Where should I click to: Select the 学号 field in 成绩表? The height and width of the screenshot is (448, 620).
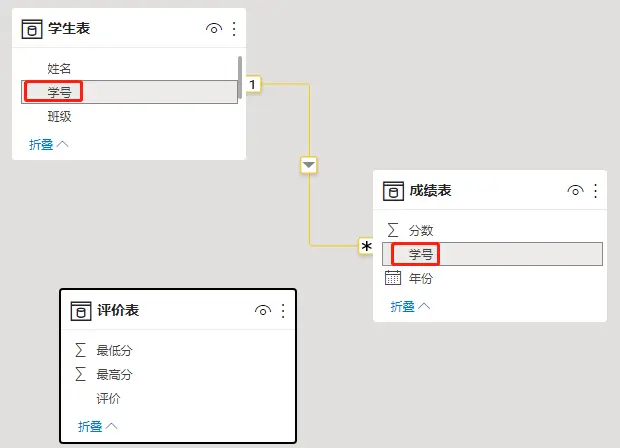click(x=492, y=254)
